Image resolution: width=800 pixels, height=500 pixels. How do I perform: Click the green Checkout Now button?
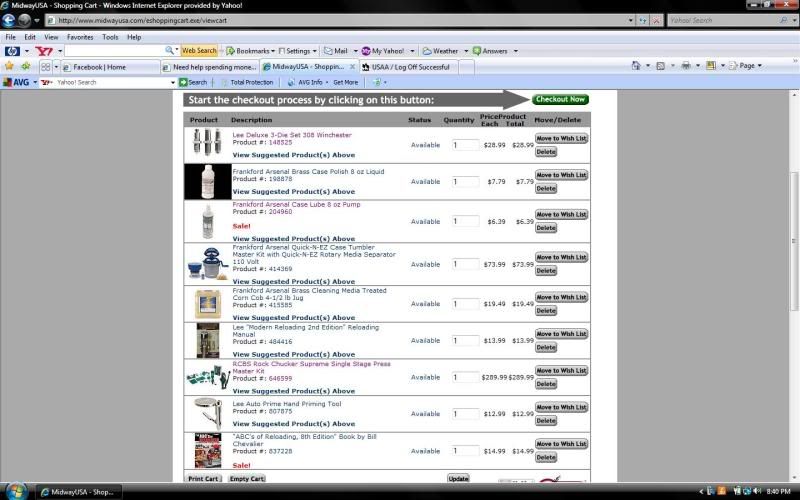[x=560, y=99]
